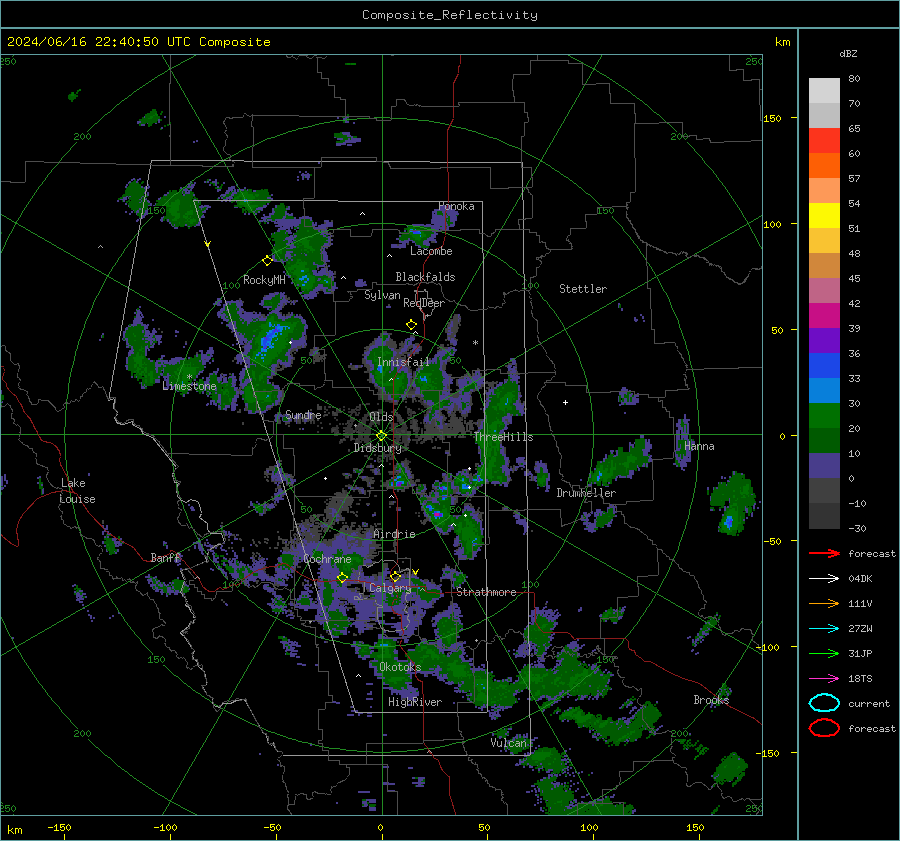Click the yellow radar-site diamond above Didsbury
The image size is (900, 841).
(x=381, y=436)
